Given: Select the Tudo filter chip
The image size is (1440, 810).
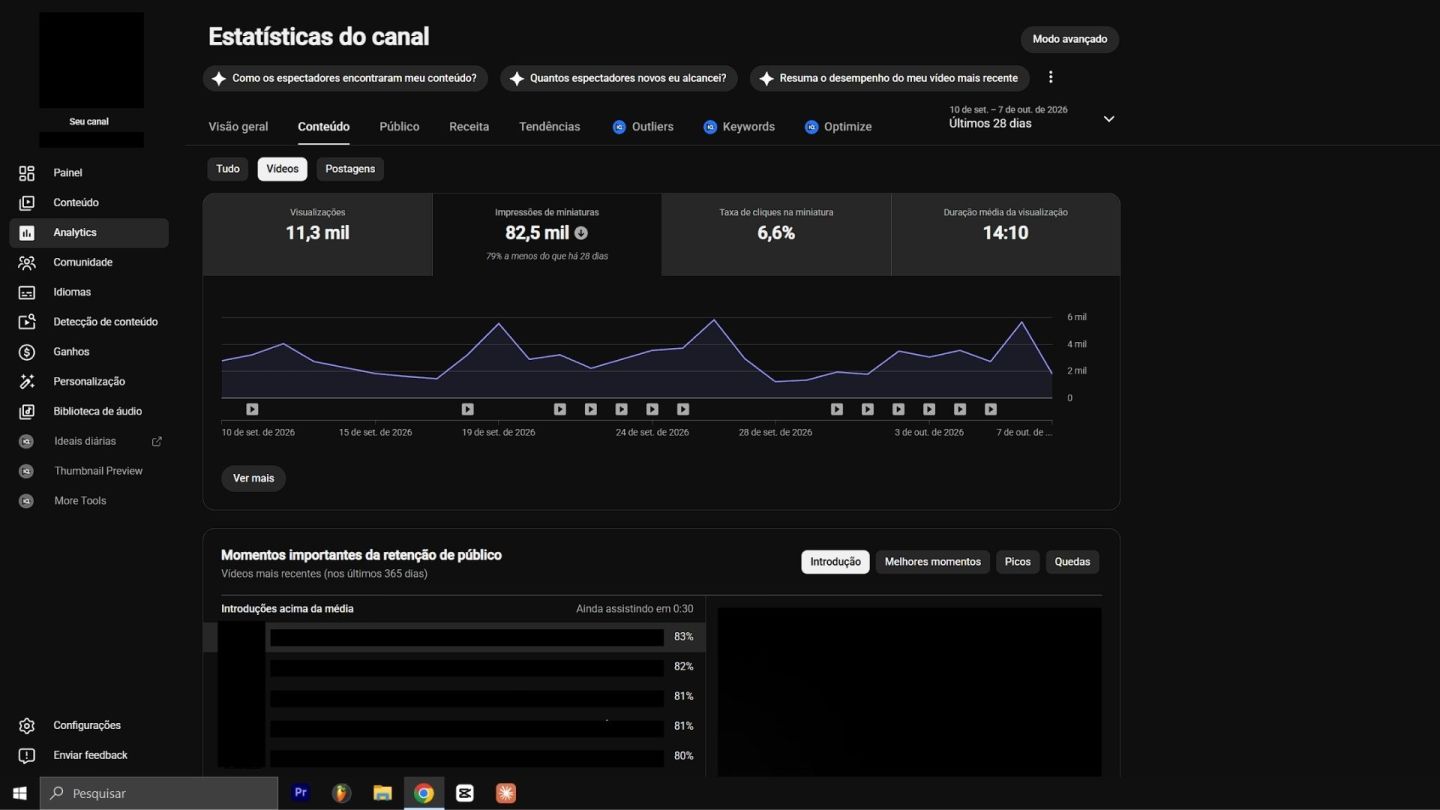Looking at the screenshot, I should pos(228,169).
